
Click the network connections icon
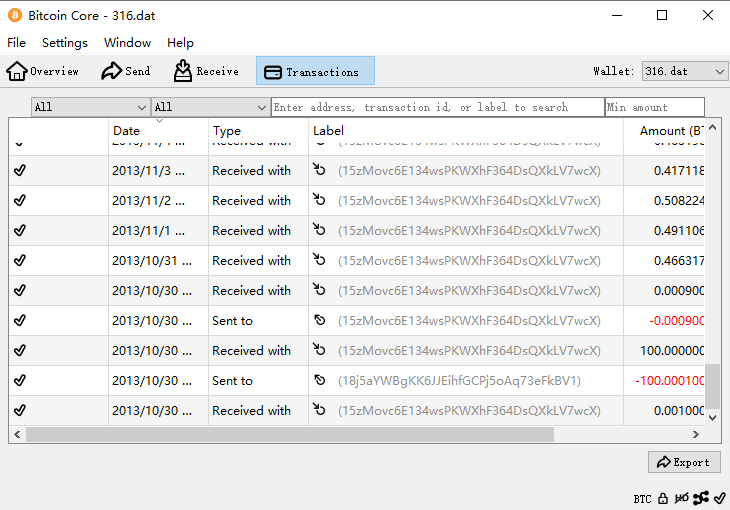(x=701, y=498)
